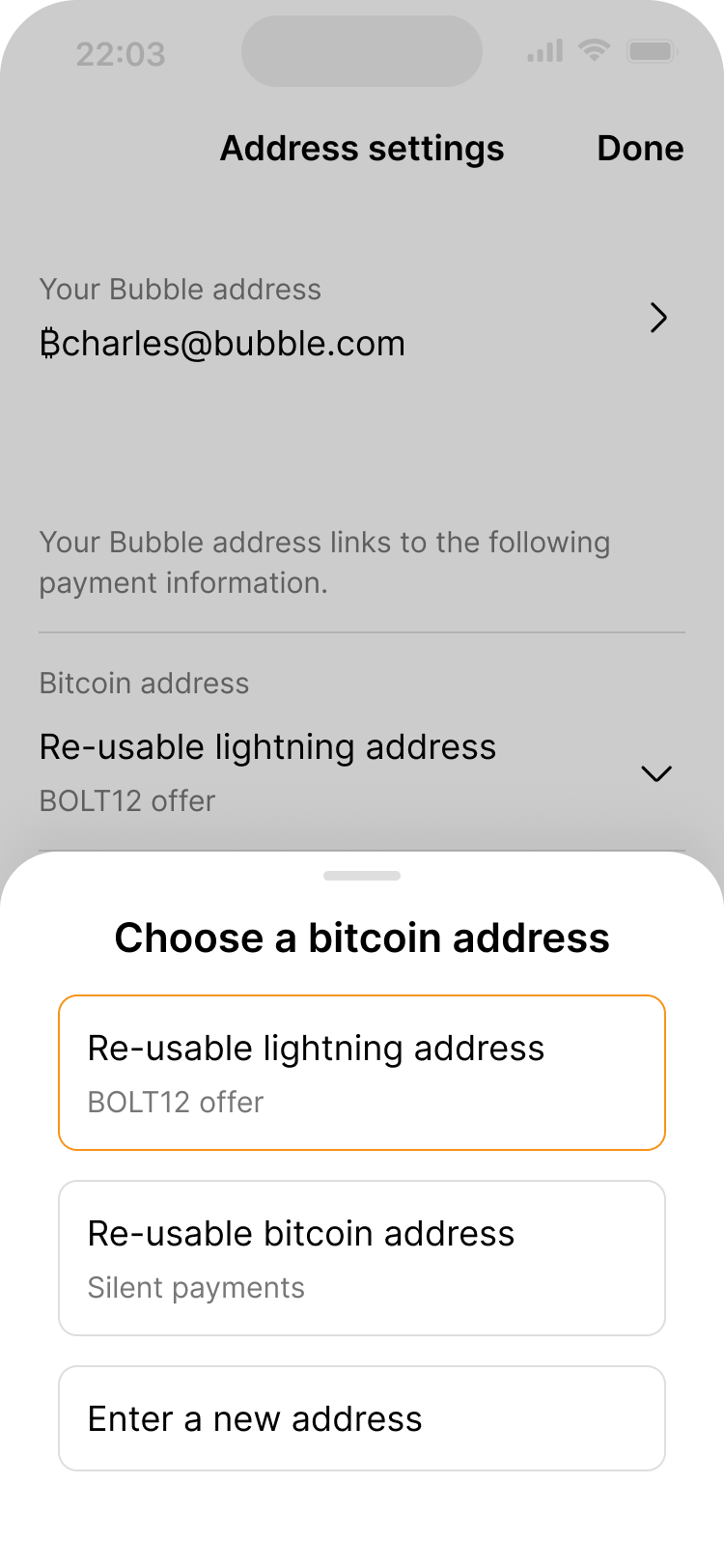The height and width of the screenshot is (1568, 724).
Task: Tap the Done button
Action: [x=640, y=149]
